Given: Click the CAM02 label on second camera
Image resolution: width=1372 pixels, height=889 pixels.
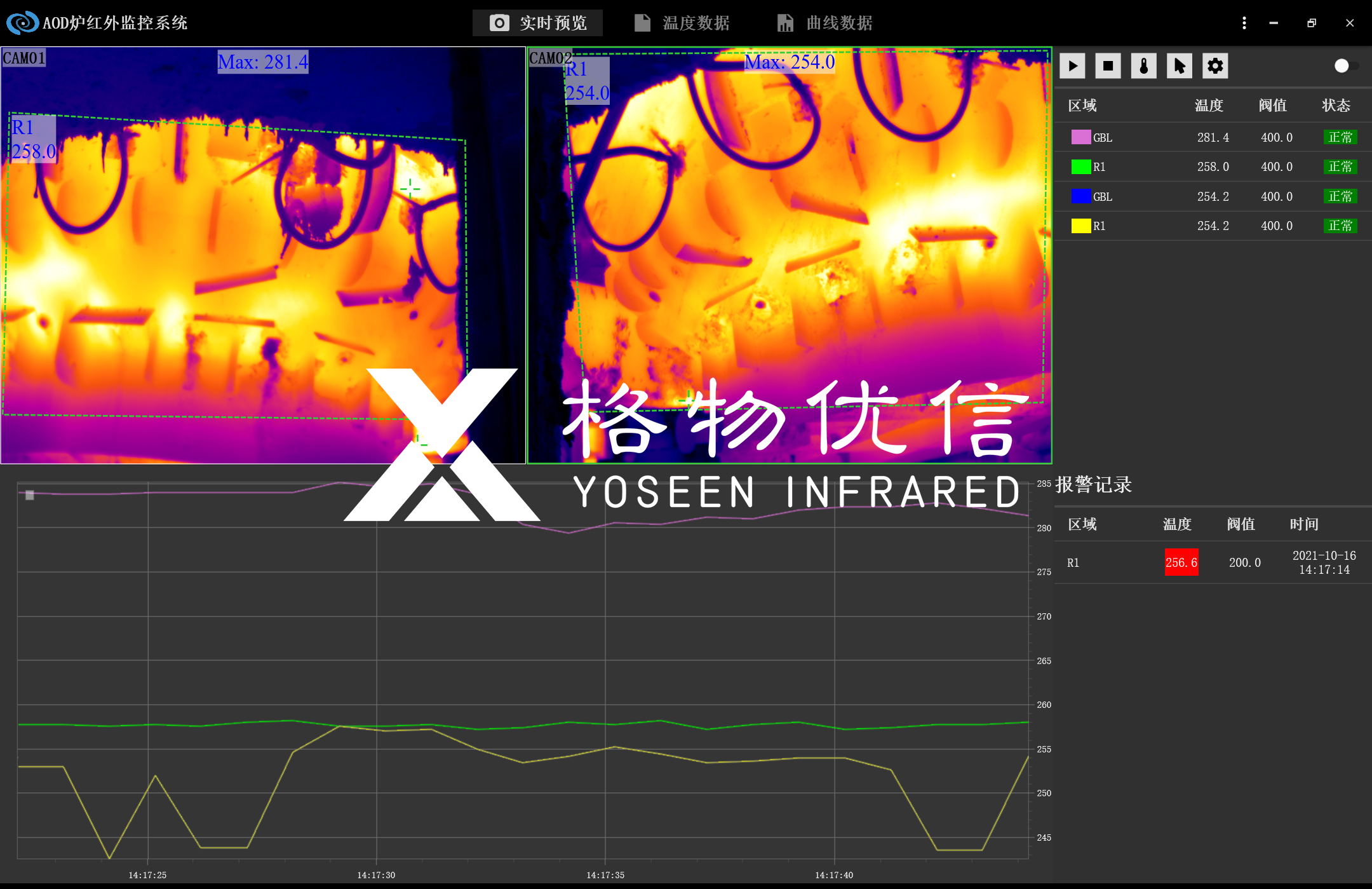Looking at the screenshot, I should pyautogui.click(x=550, y=57).
